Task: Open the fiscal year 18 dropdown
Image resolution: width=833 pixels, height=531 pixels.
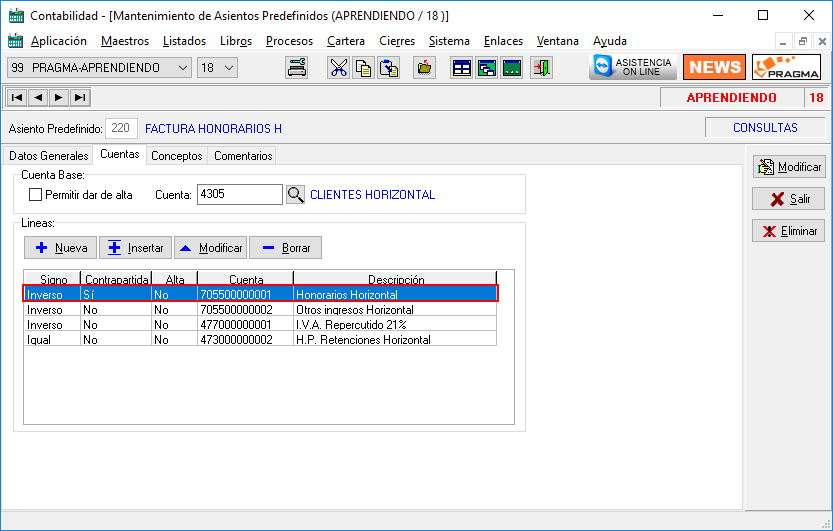Action: click(x=229, y=68)
